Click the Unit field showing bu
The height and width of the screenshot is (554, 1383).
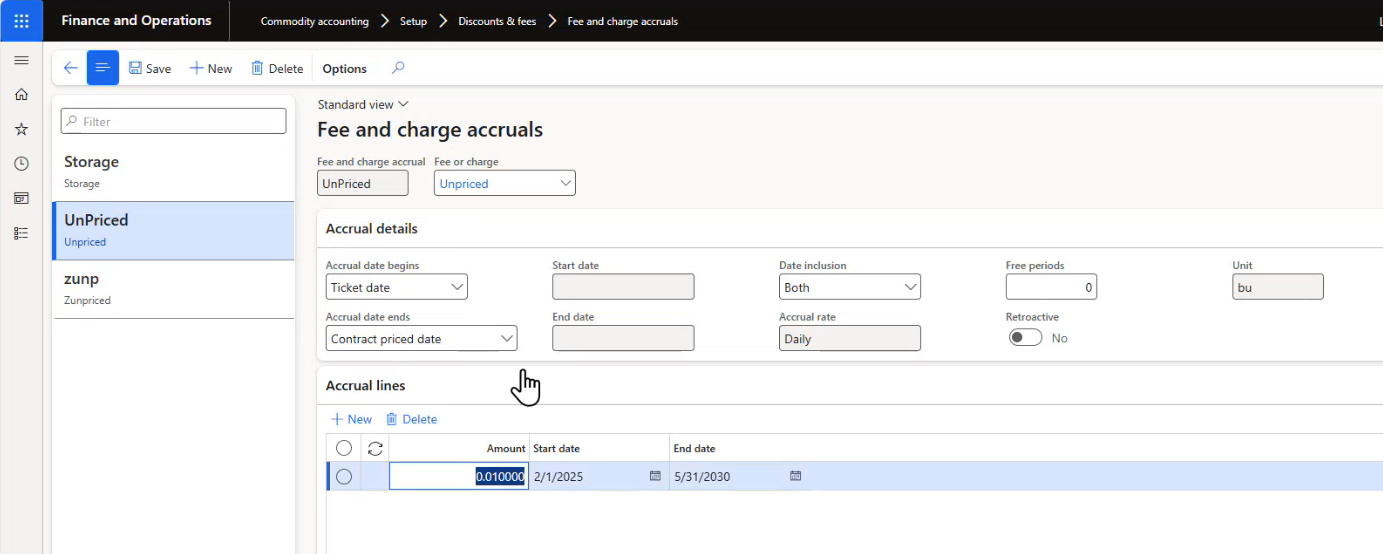point(1278,287)
